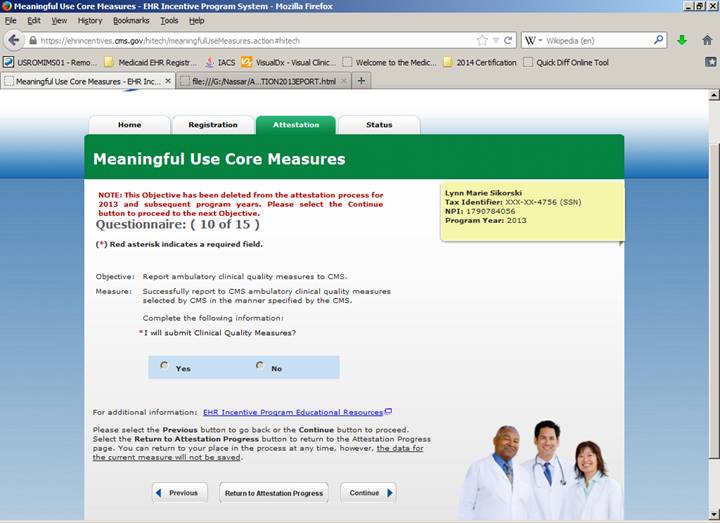Click the green downloads arrow icon
The width and height of the screenshot is (720, 523).
[682, 41]
